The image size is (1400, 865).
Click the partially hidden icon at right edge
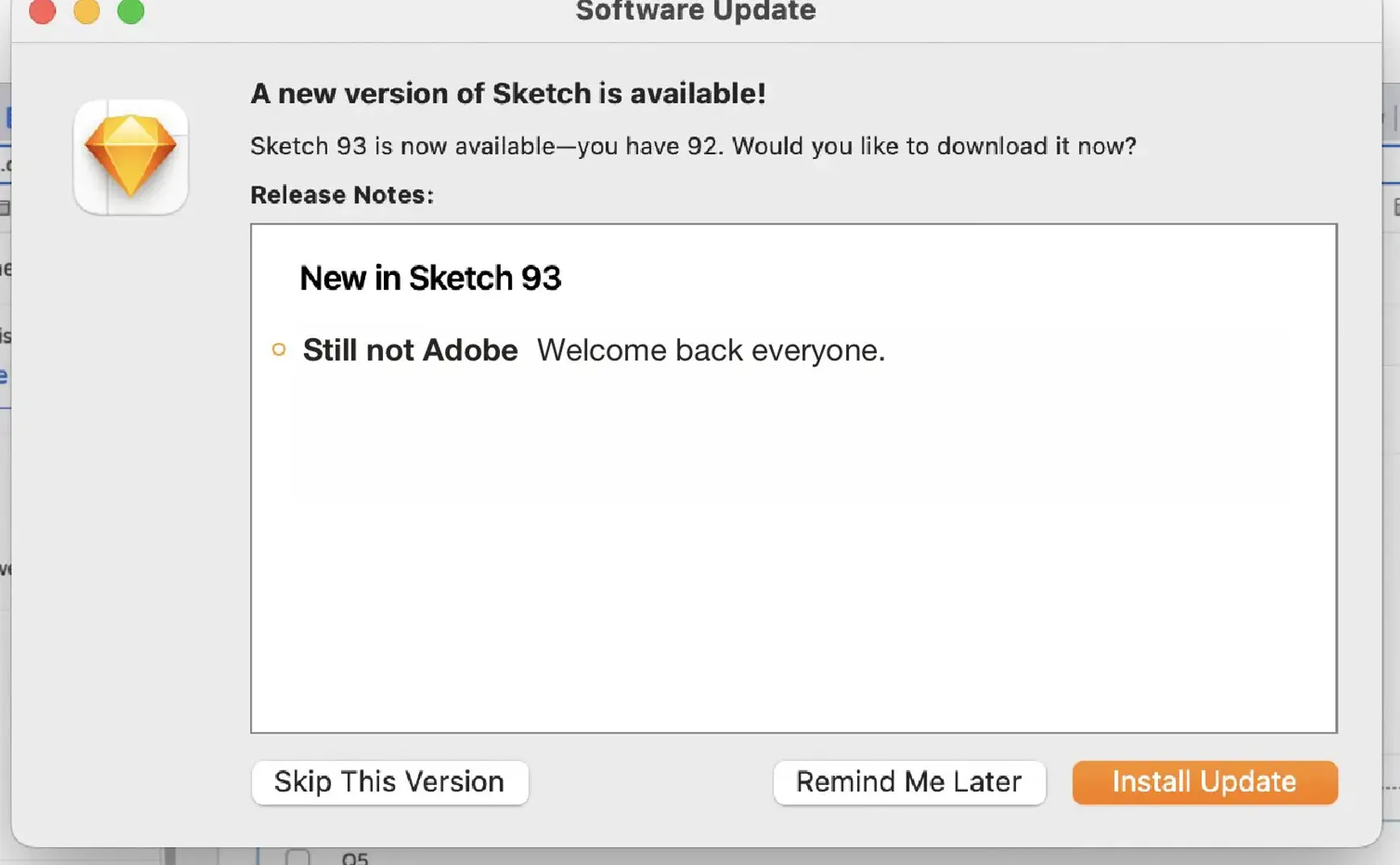pyautogui.click(x=1395, y=207)
